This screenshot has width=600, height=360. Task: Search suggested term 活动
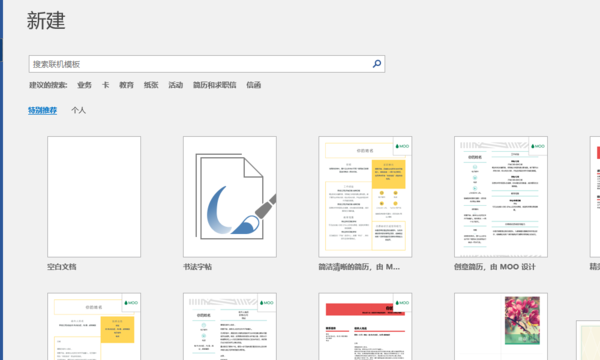(x=176, y=85)
